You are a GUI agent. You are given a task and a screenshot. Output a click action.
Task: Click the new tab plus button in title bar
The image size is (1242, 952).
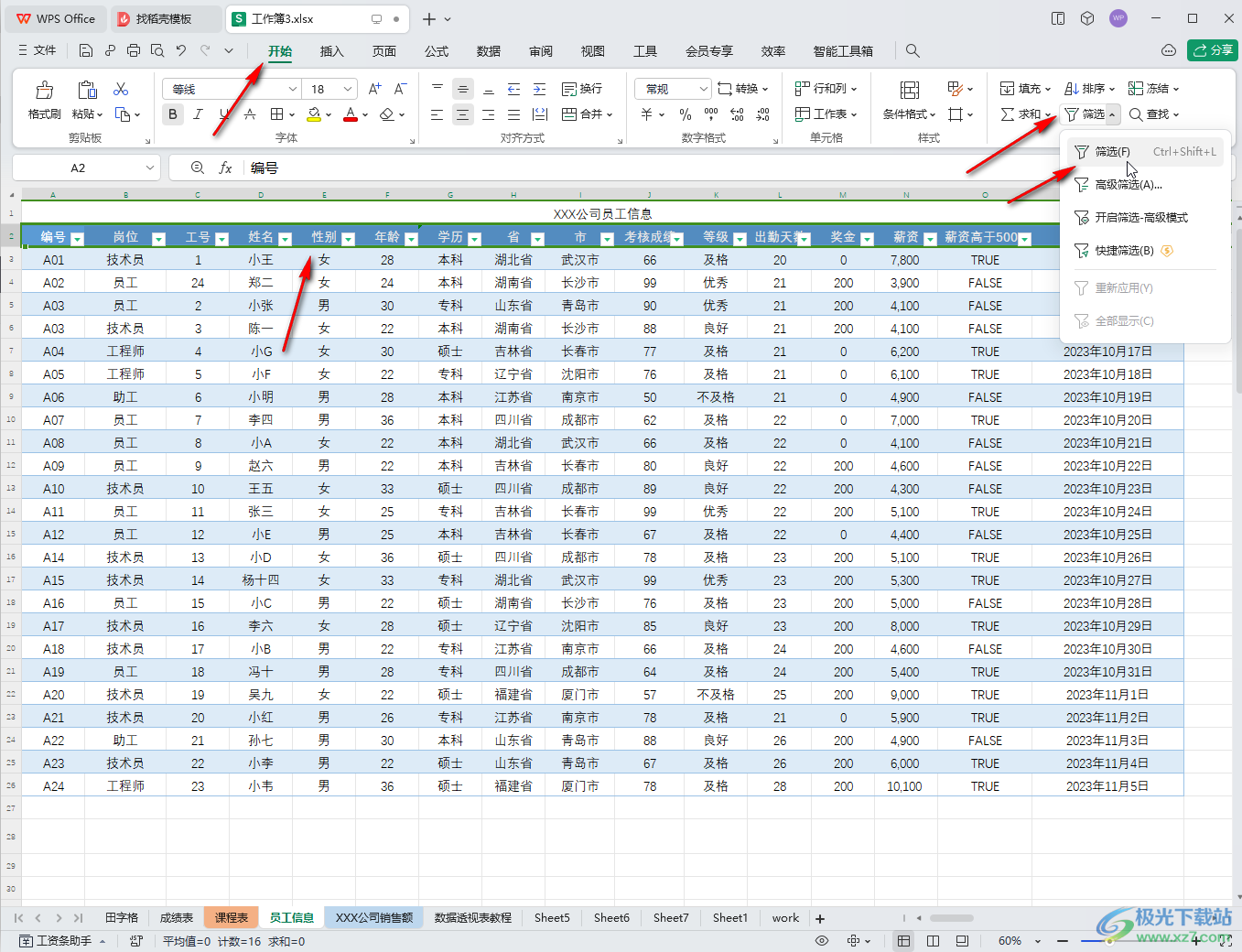click(x=429, y=18)
